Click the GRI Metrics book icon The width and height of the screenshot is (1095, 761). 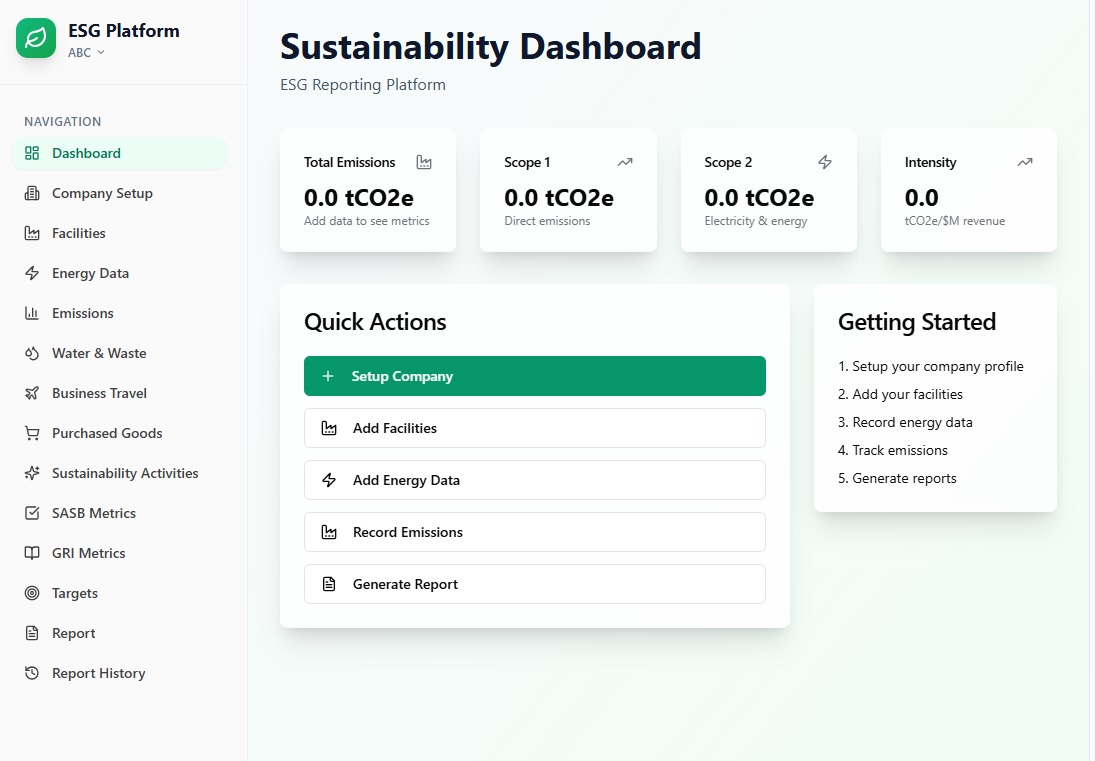(x=32, y=553)
